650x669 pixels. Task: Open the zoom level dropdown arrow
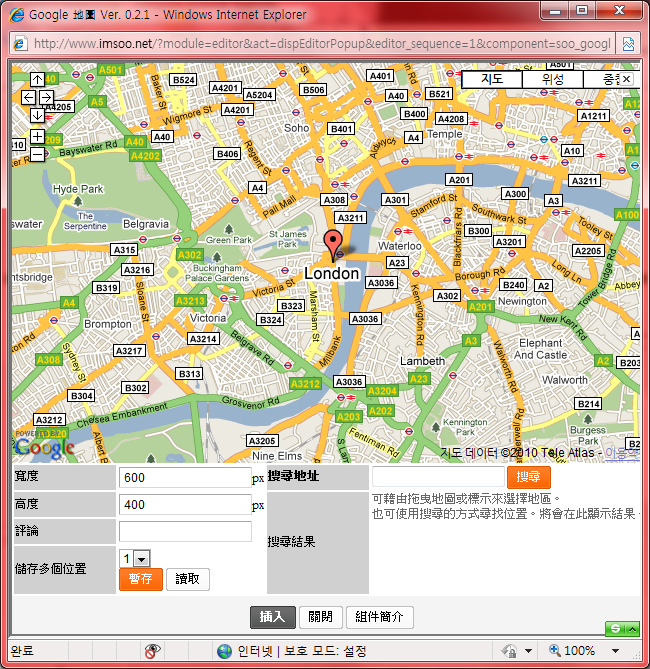[615, 651]
